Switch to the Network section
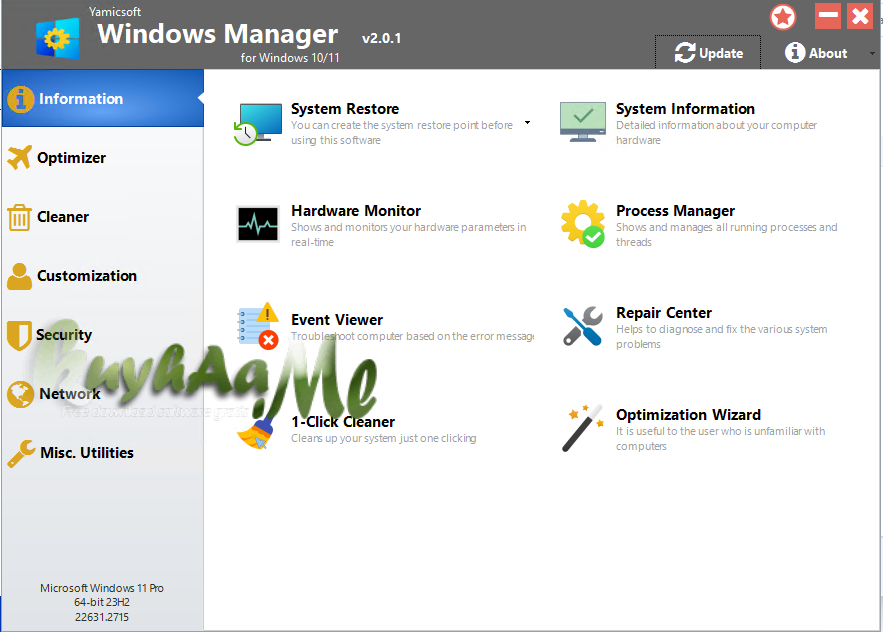The width and height of the screenshot is (883, 632). (x=102, y=394)
